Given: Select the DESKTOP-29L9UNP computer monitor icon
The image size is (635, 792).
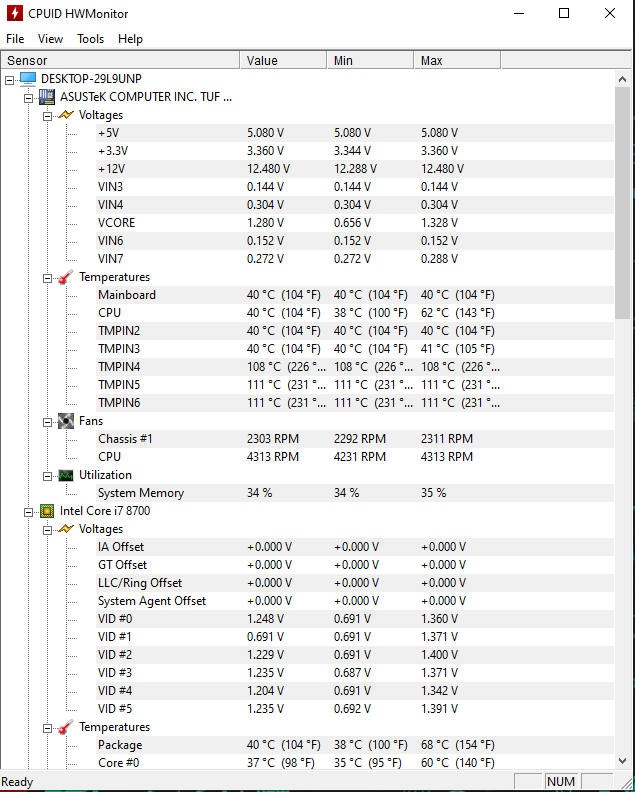Looking at the screenshot, I should point(28,79).
